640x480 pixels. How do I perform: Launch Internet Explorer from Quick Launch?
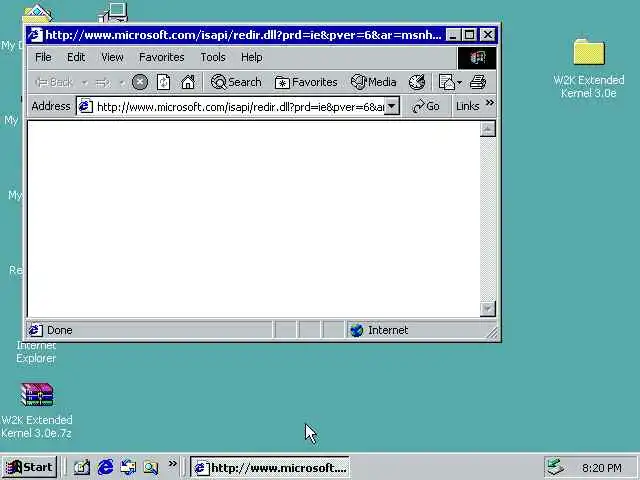(105, 467)
